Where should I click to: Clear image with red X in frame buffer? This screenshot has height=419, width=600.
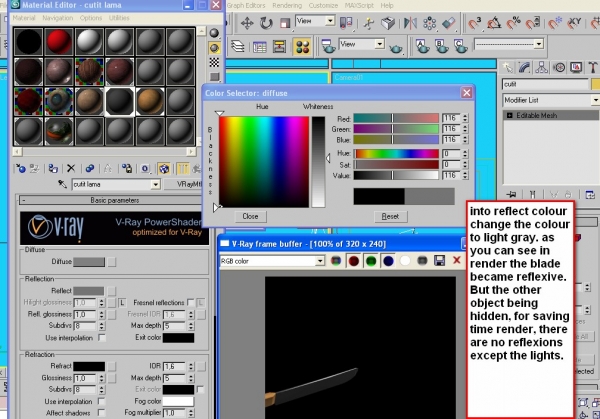(457, 261)
